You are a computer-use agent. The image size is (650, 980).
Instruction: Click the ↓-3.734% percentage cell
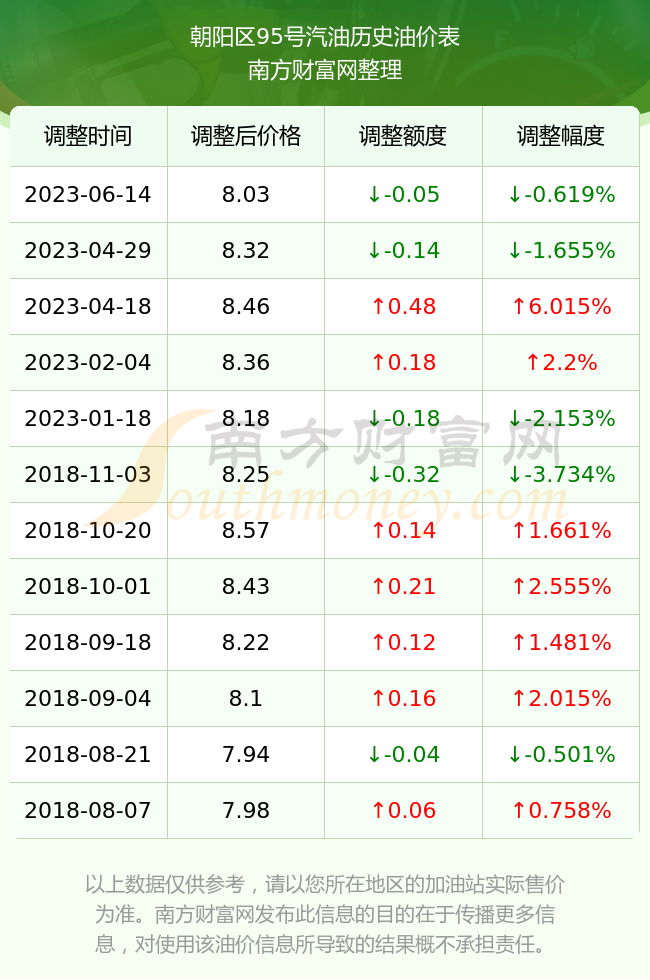[x=561, y=474]
